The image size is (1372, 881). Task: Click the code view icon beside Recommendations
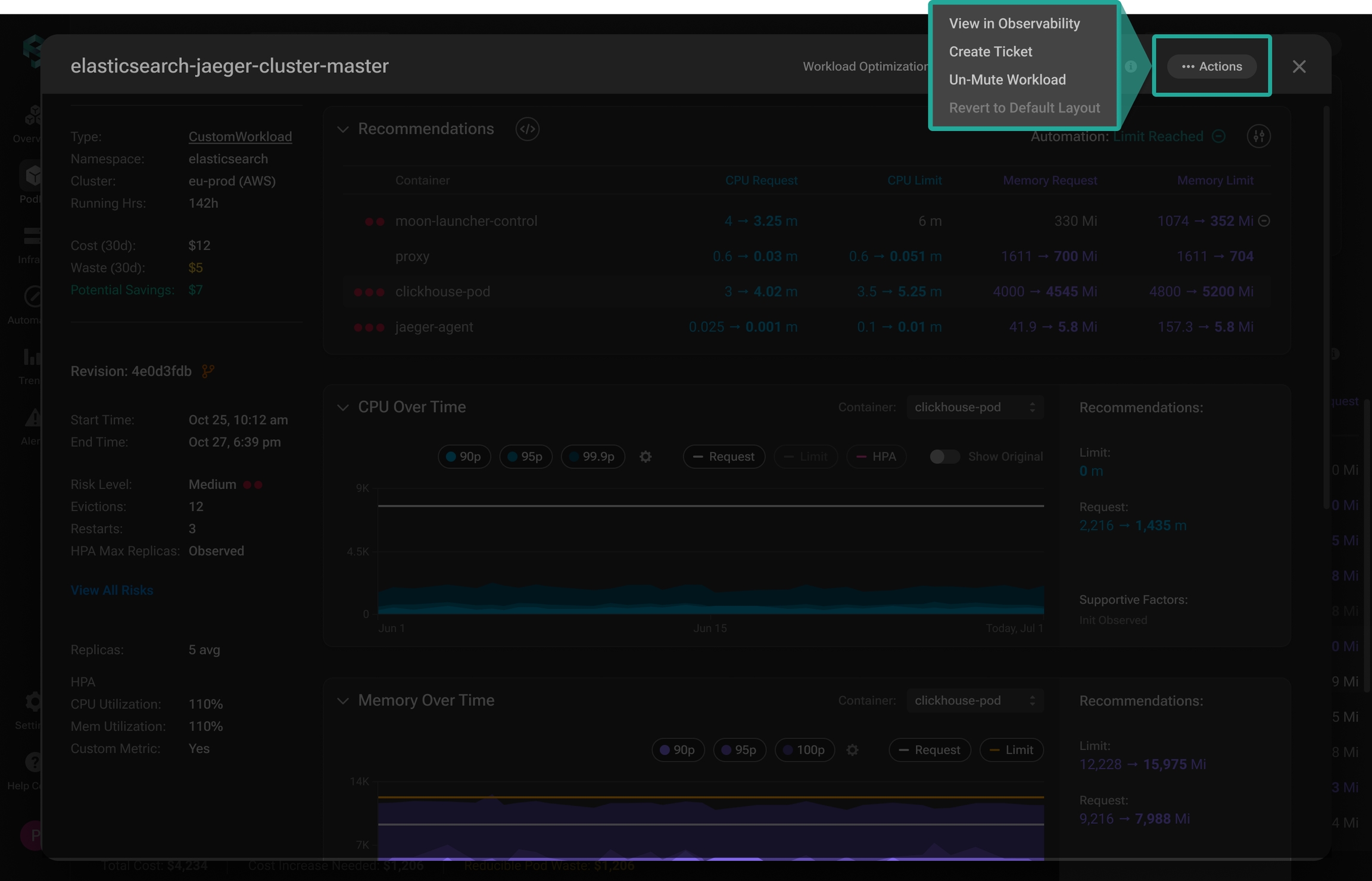(x=527, y=129)
